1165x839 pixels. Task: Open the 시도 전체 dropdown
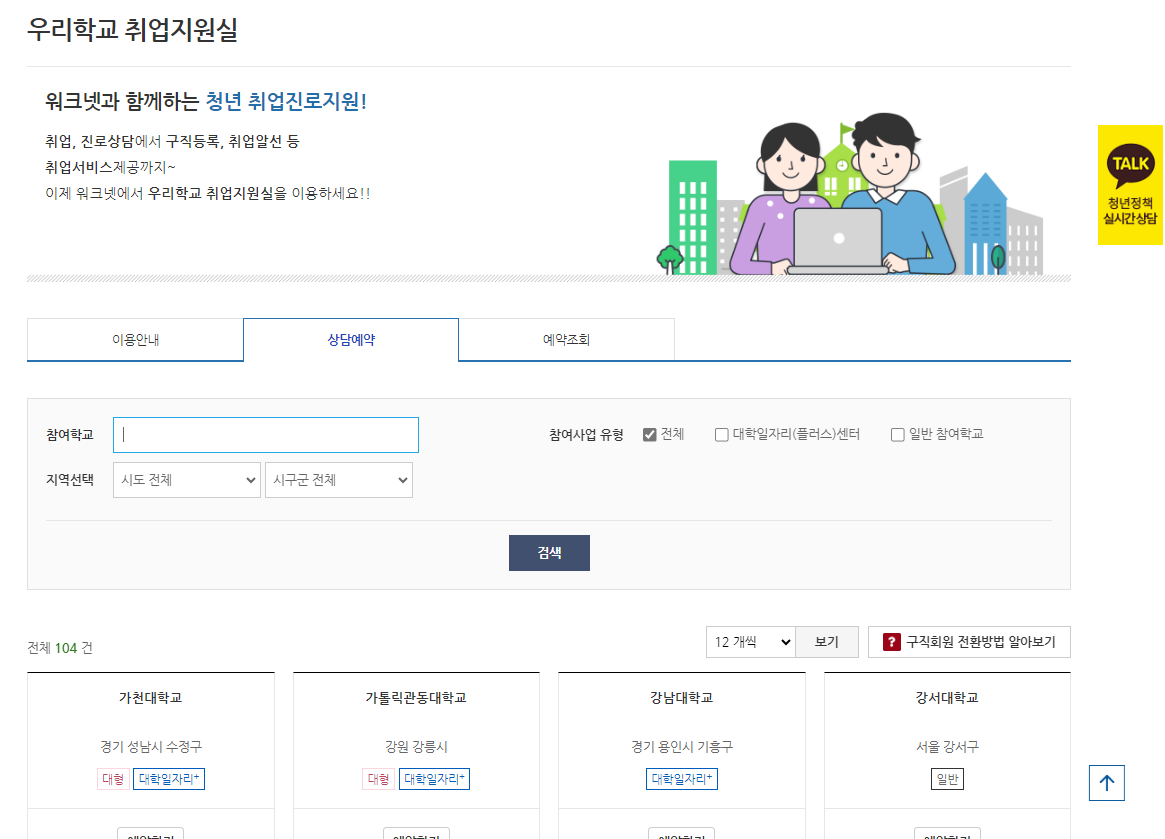[x=186, y=479]
